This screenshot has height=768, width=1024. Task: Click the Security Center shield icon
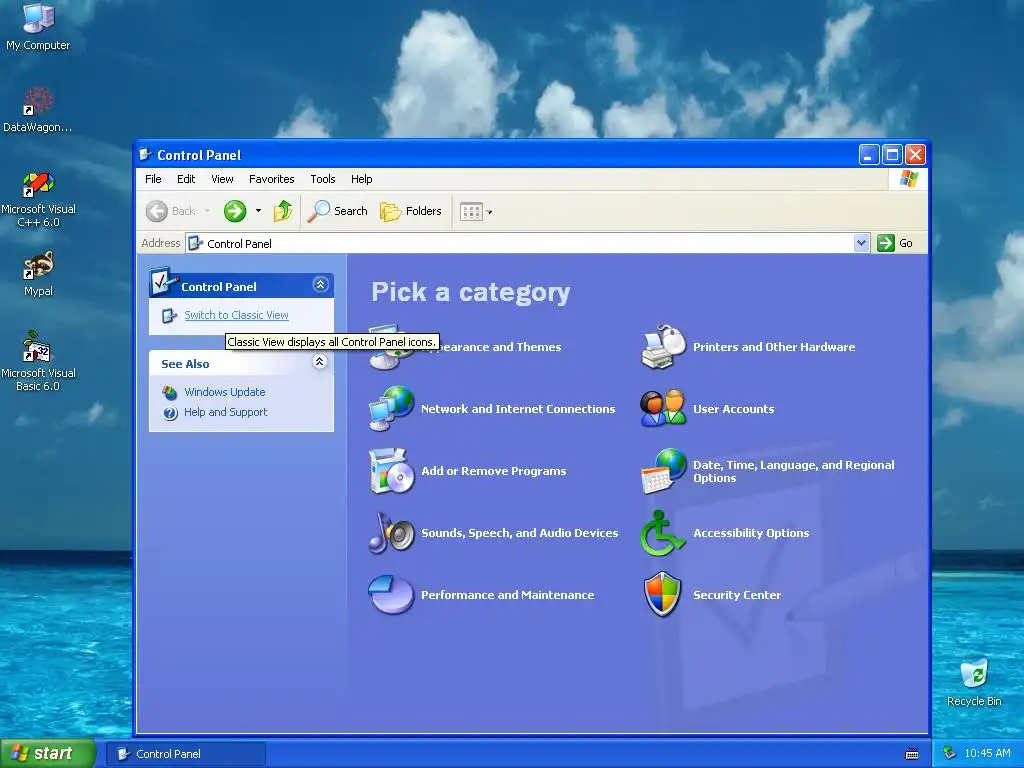[x=662, y=594]
